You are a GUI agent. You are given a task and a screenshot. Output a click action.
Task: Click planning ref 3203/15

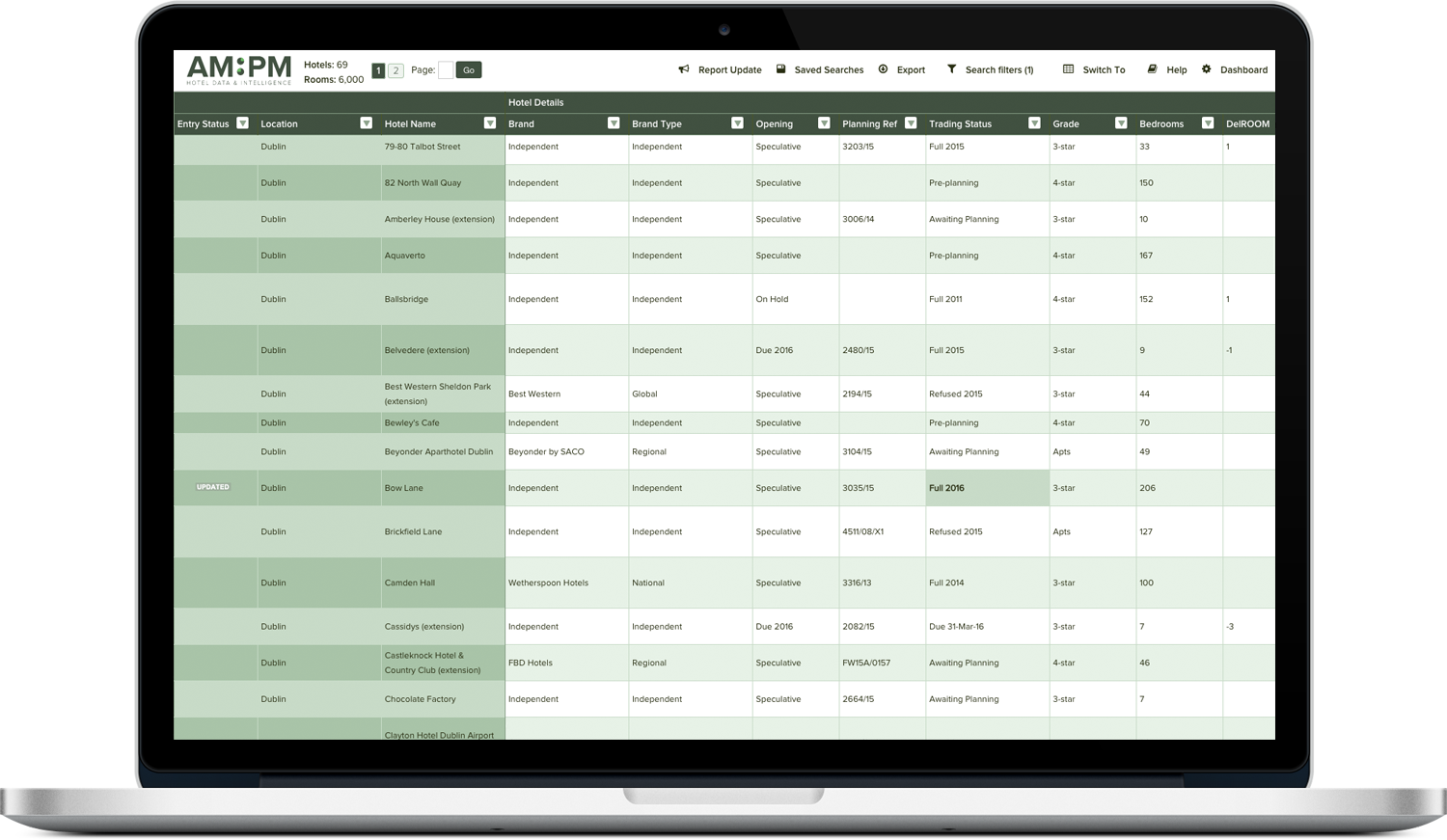(858, 147)
